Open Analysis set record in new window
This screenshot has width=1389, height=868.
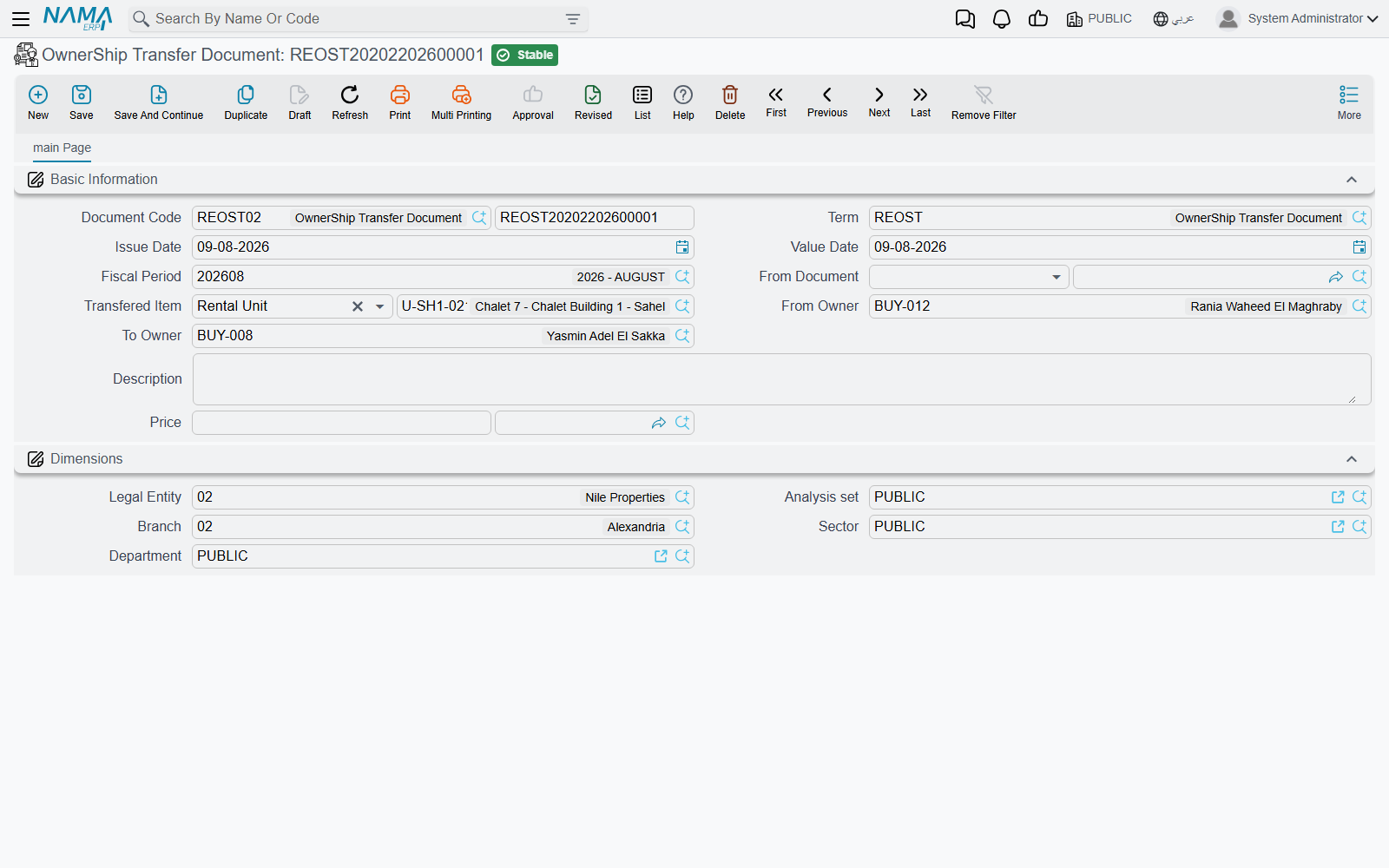[x=1338, y=497]
